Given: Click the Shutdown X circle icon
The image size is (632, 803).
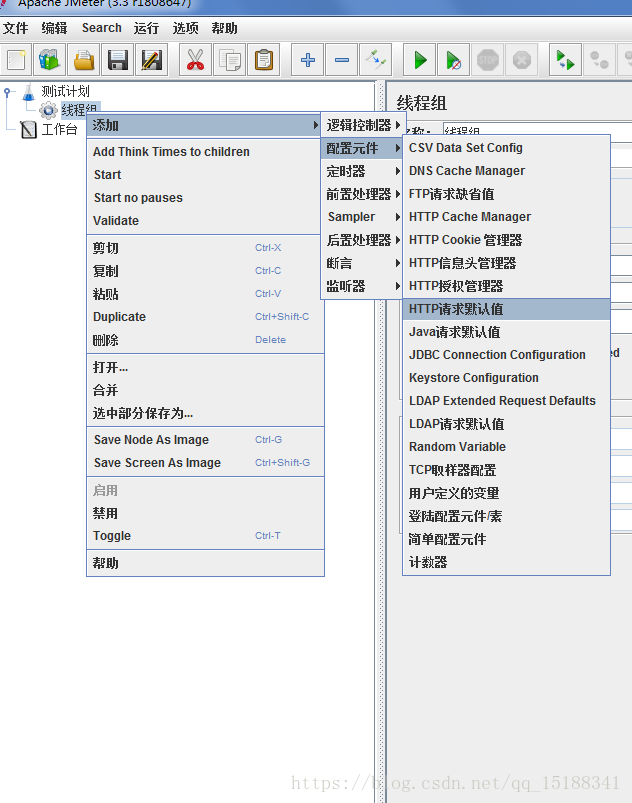Looking at the screenshot, I should pyautogui.click(x=521, y=60).
